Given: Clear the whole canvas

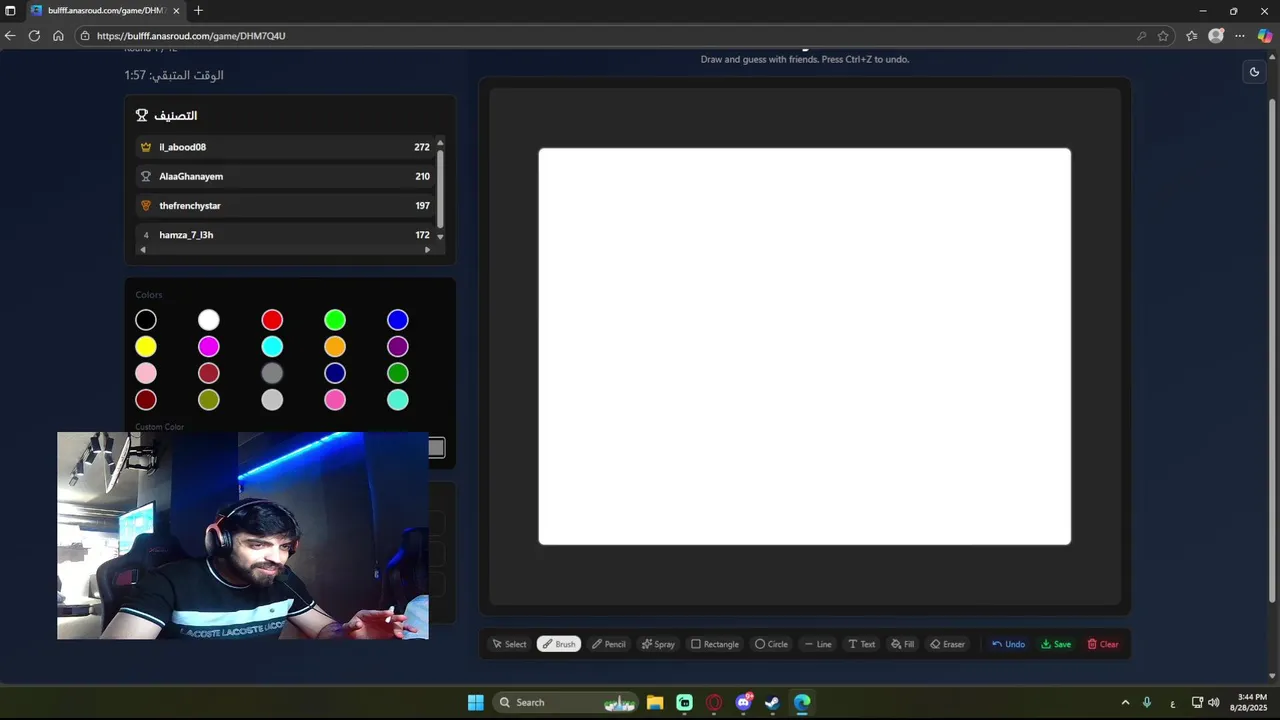Looking at the screenshot, I should point(1103,644).
